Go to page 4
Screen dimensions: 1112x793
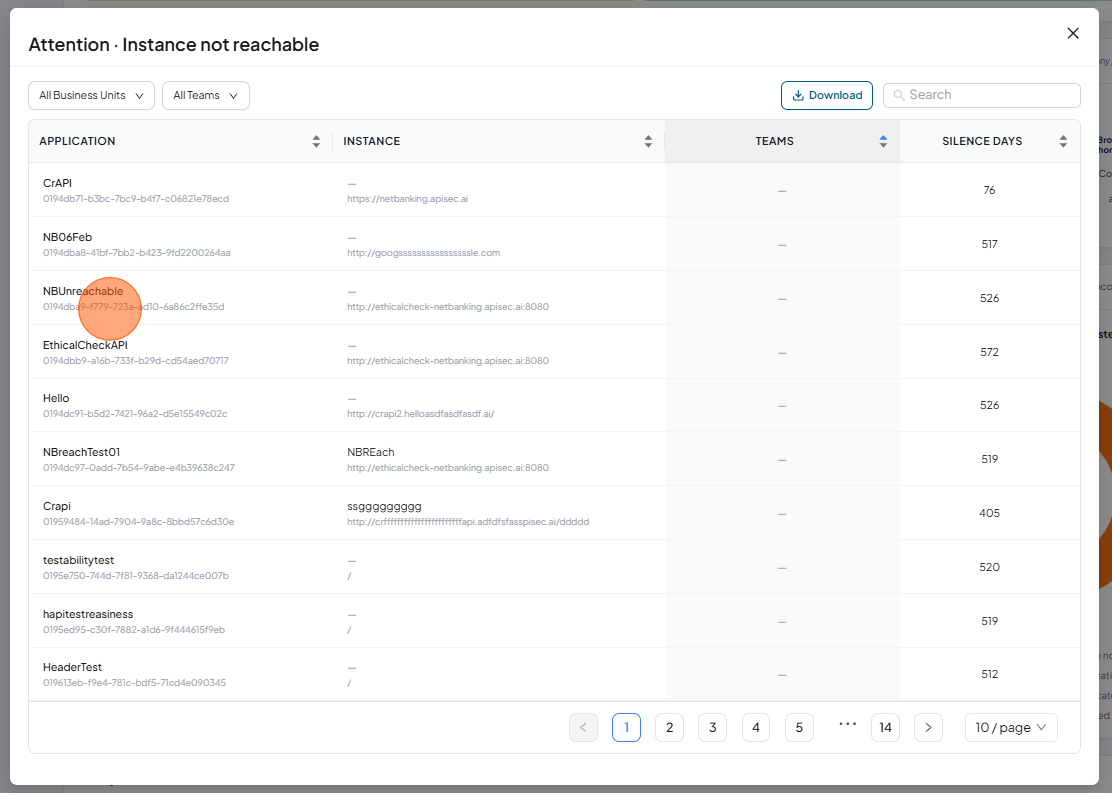756,727
